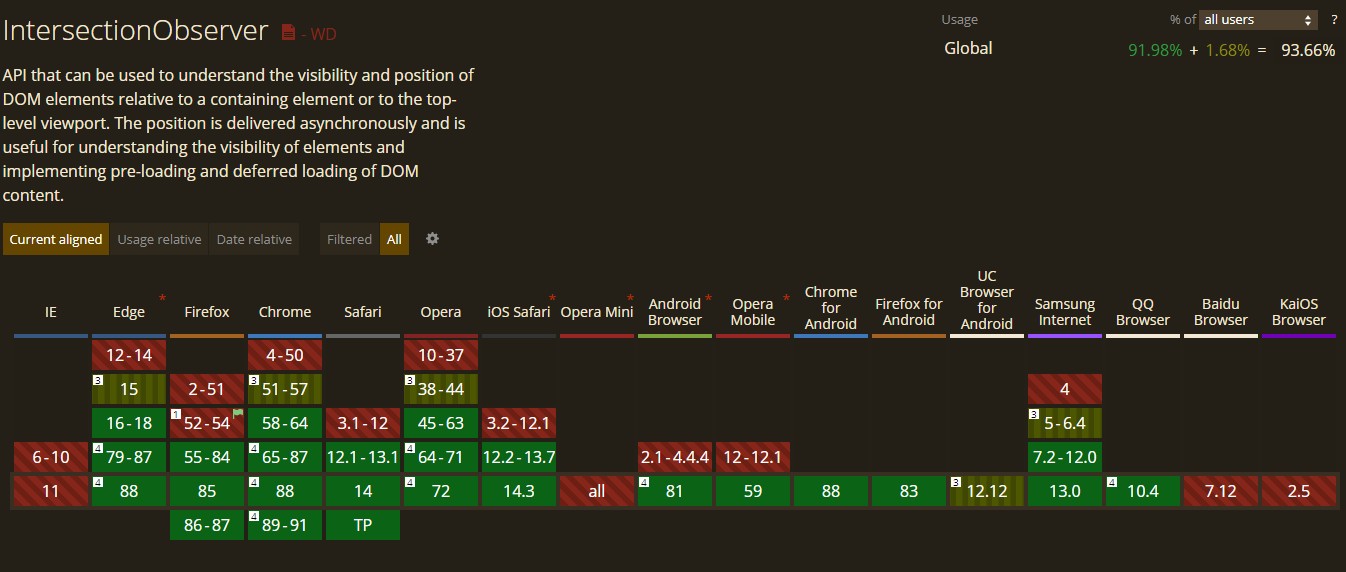Click the asterisk beside Edge header
This screenshot has width=1346, height=572.
point(162,299)
